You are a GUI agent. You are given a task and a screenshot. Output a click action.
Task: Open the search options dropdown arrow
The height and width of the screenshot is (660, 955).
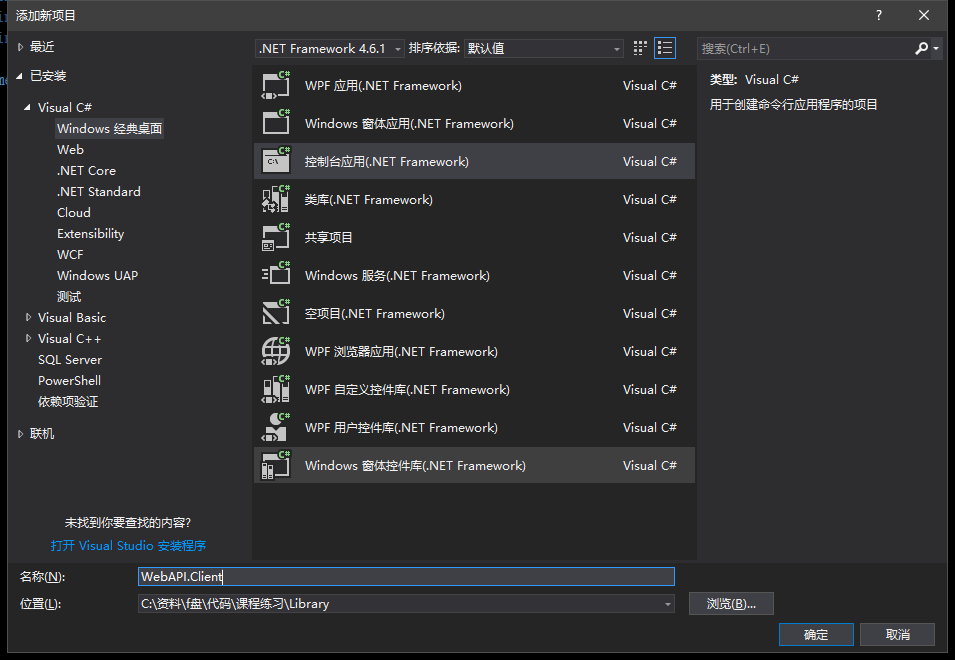[x=936, y=48]
